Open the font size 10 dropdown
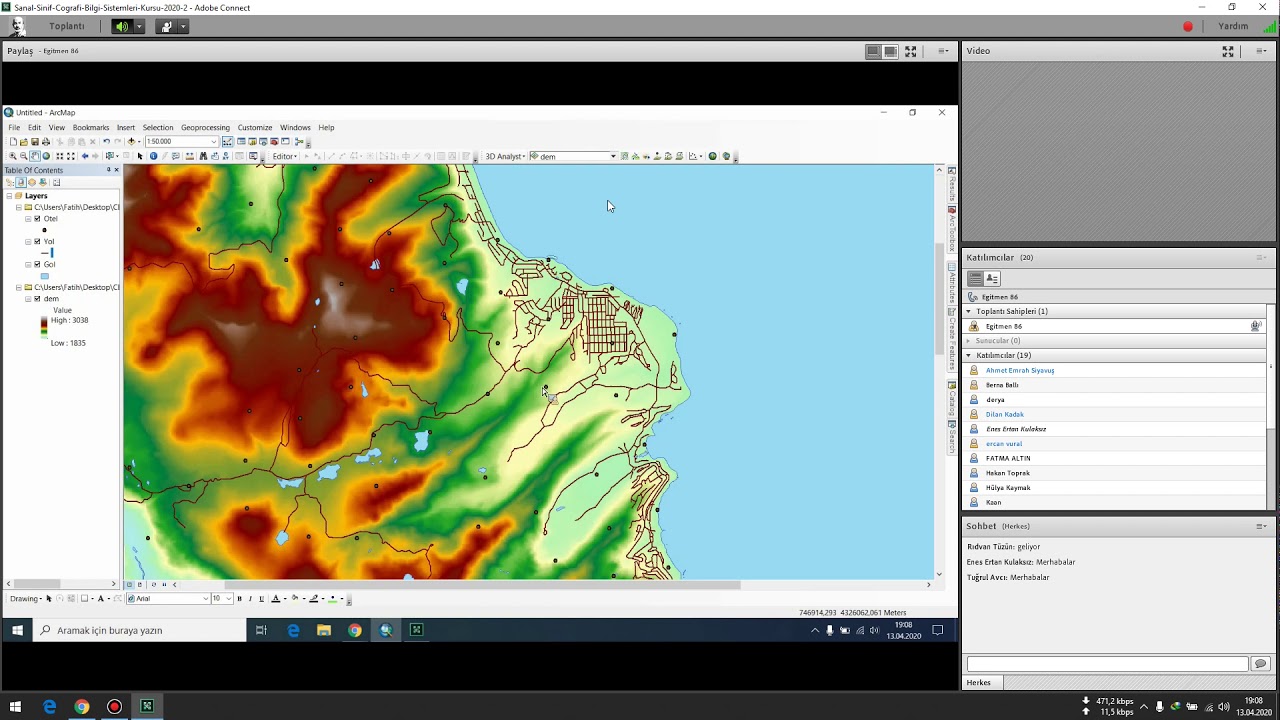The height and width of the screenshot is (720, 1280). (228, 598)
